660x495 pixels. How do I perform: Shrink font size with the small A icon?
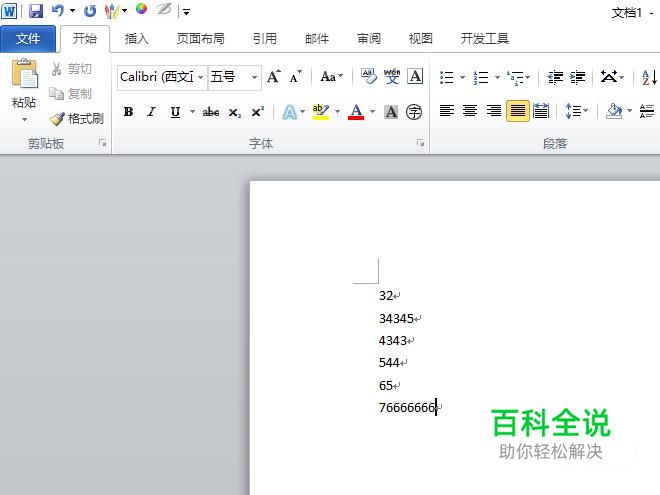295,77
